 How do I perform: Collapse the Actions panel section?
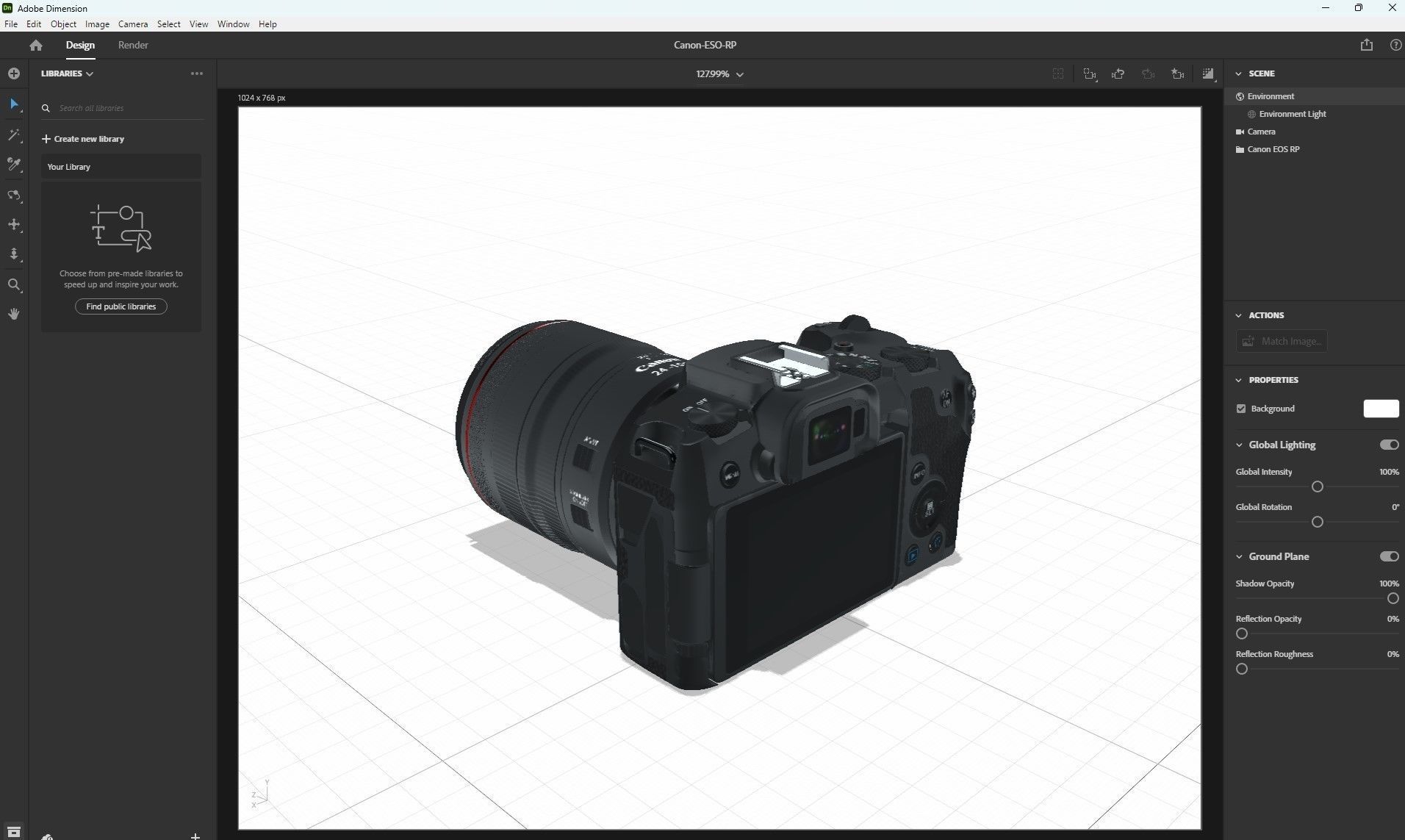click(1239, 315)
